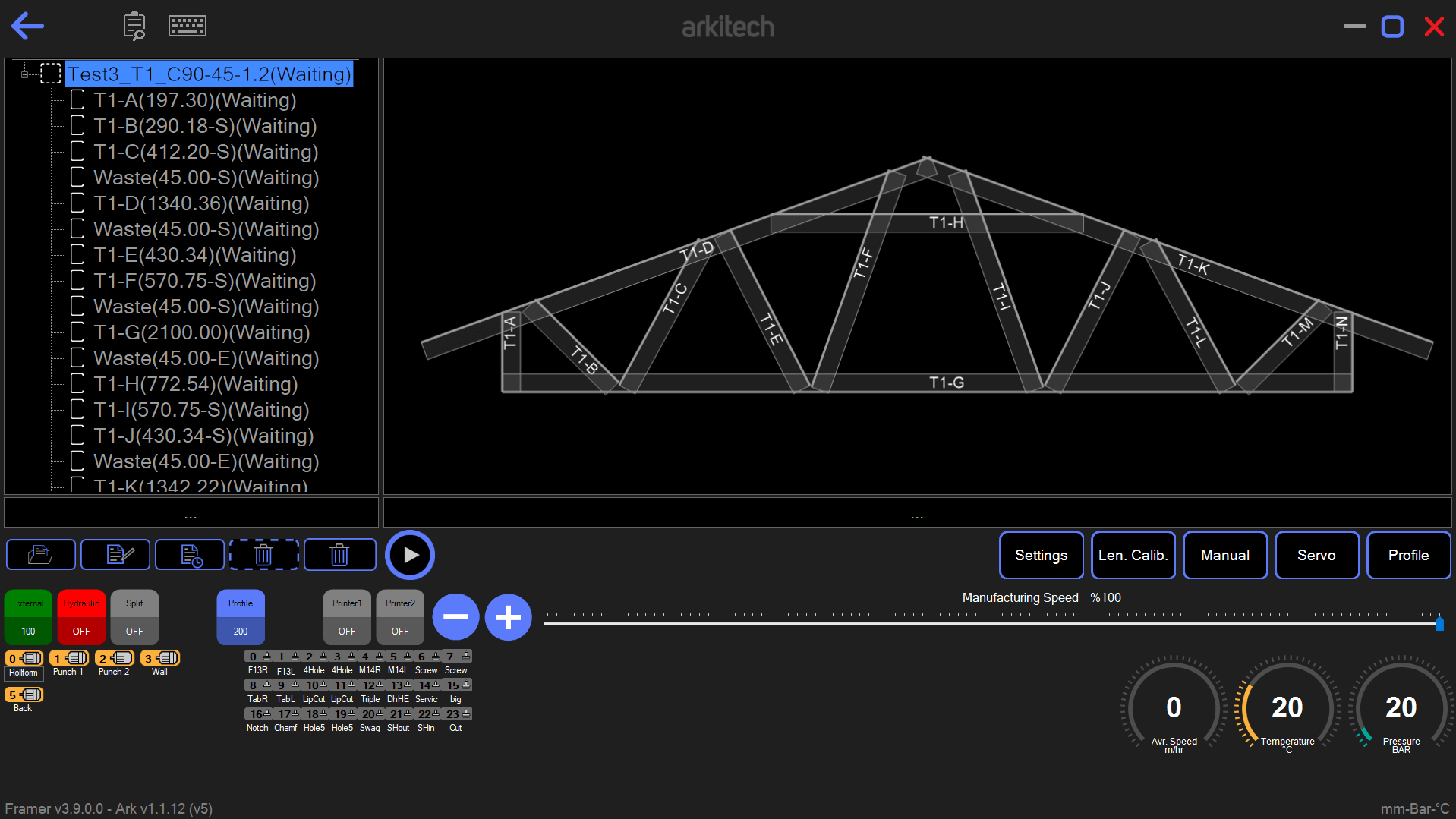Open the on-screen keyboard icon
The image size is (1456, 819).
[x=187, y=25]
